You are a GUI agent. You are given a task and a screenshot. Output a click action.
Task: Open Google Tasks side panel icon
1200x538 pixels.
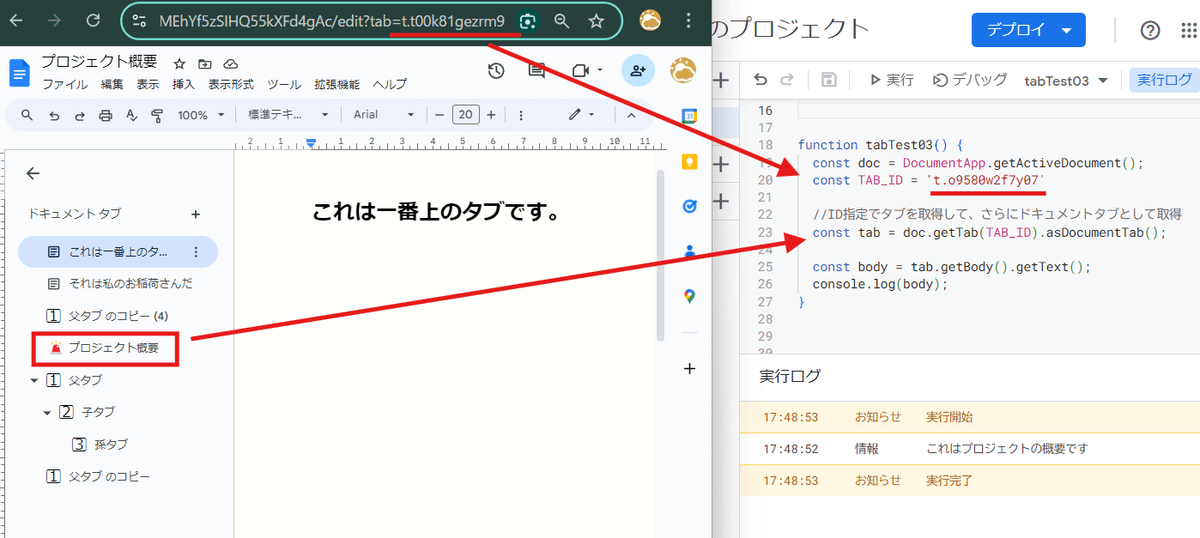pyautogui.click(x=689, y=206)
